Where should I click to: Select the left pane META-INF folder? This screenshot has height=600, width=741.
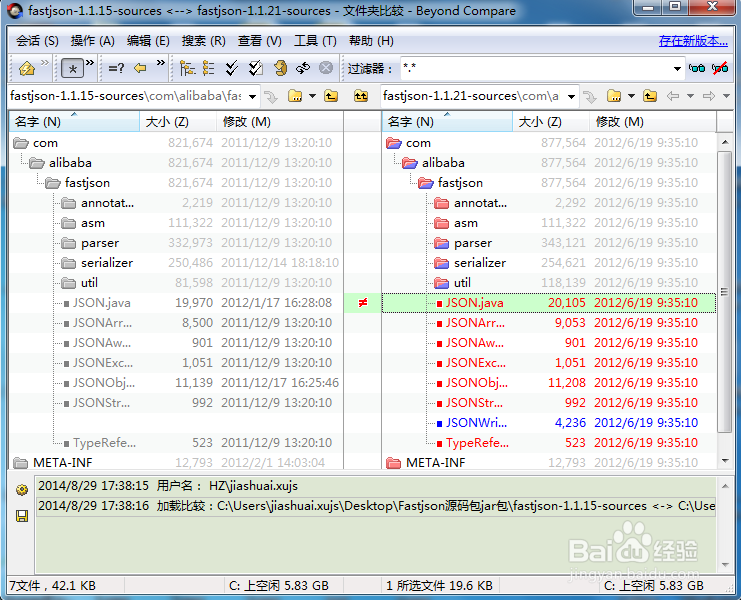pyautogui.click(x=62, y=463)
